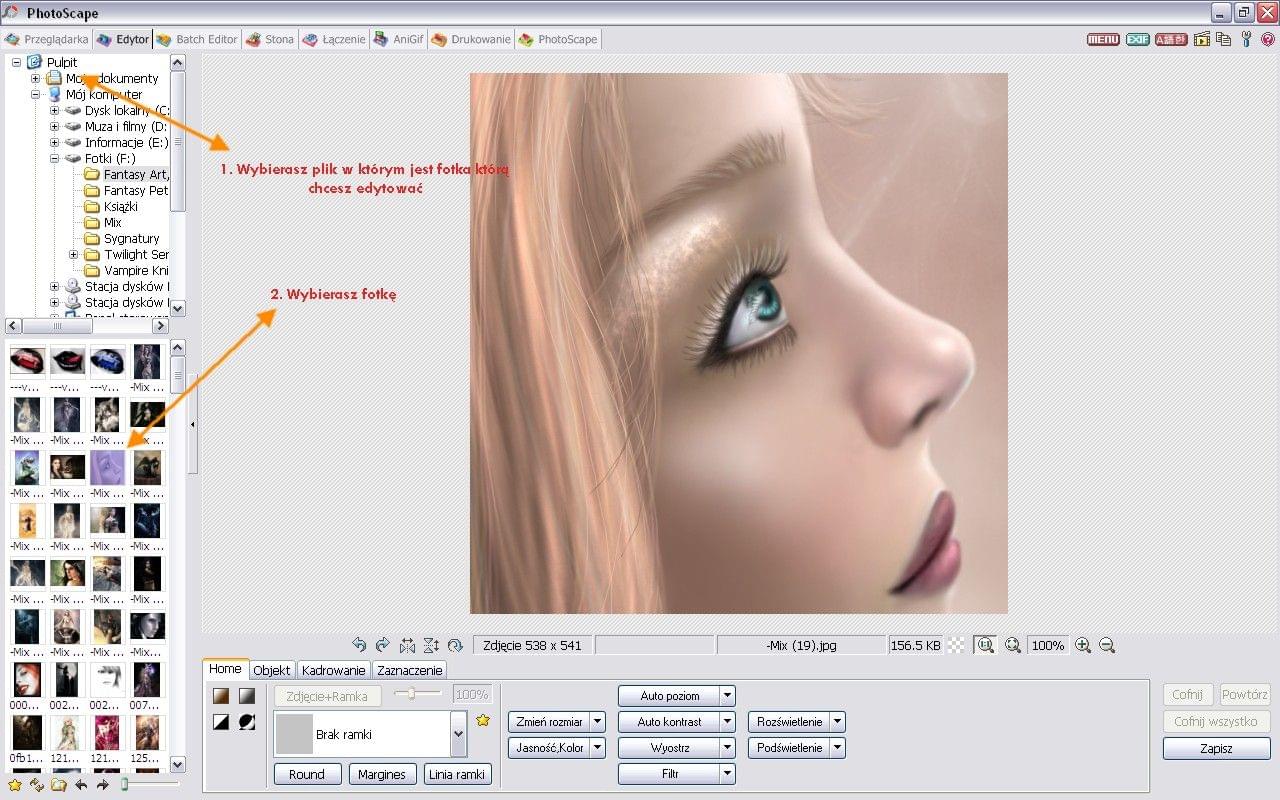
Task: Go to the next photo with the forward arrow
Action: click(x=102, y=785)
